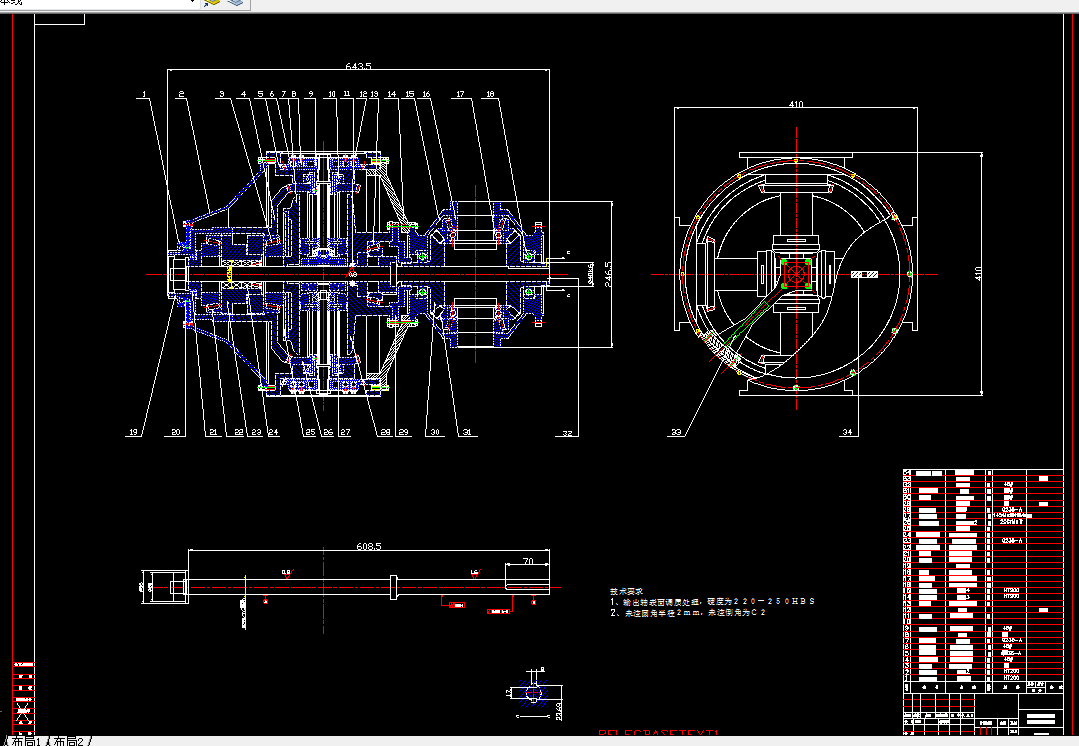Select part balloon number 16
Screen dimensions: 1079x746
(x=426, y=94)
